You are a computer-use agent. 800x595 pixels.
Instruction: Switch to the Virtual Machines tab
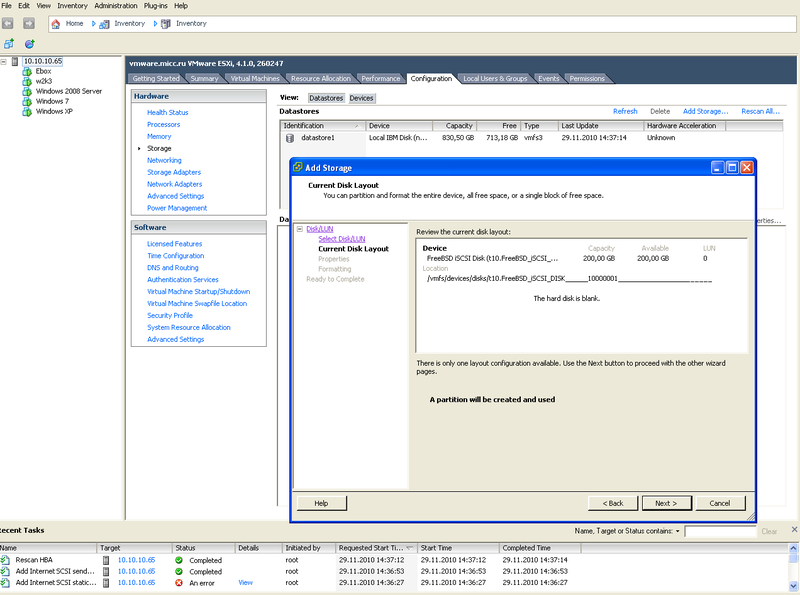click(x=255, y=79)
